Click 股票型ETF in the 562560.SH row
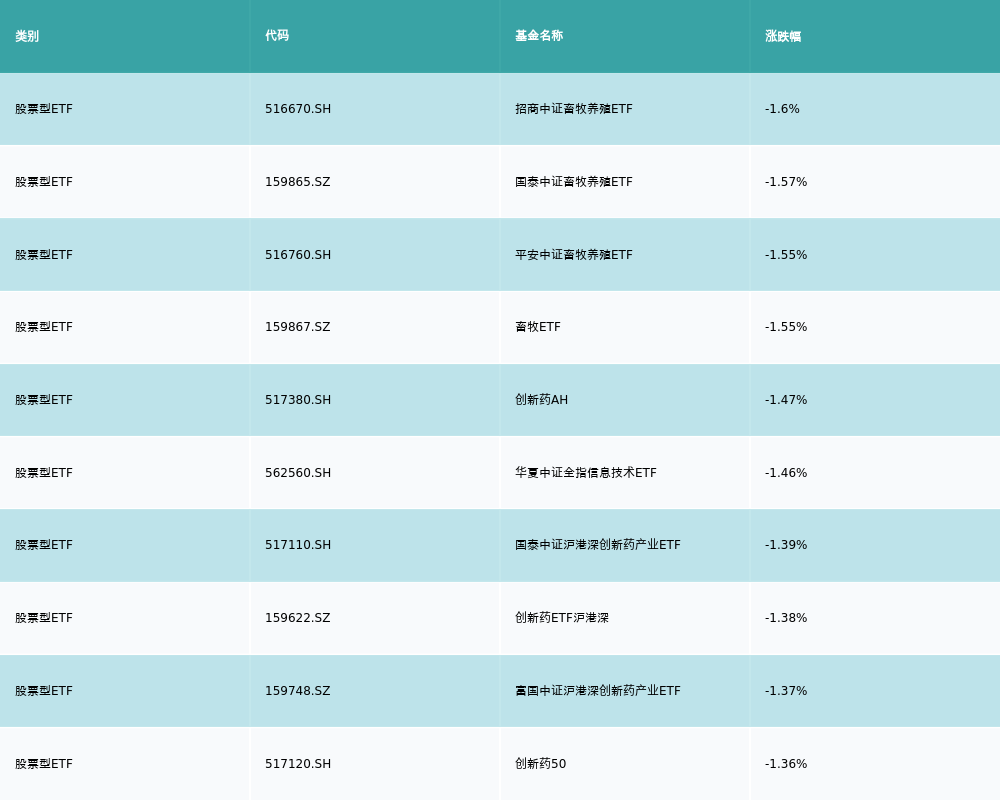The height and width of the screenshot is (800, 1000). [44, 473]
